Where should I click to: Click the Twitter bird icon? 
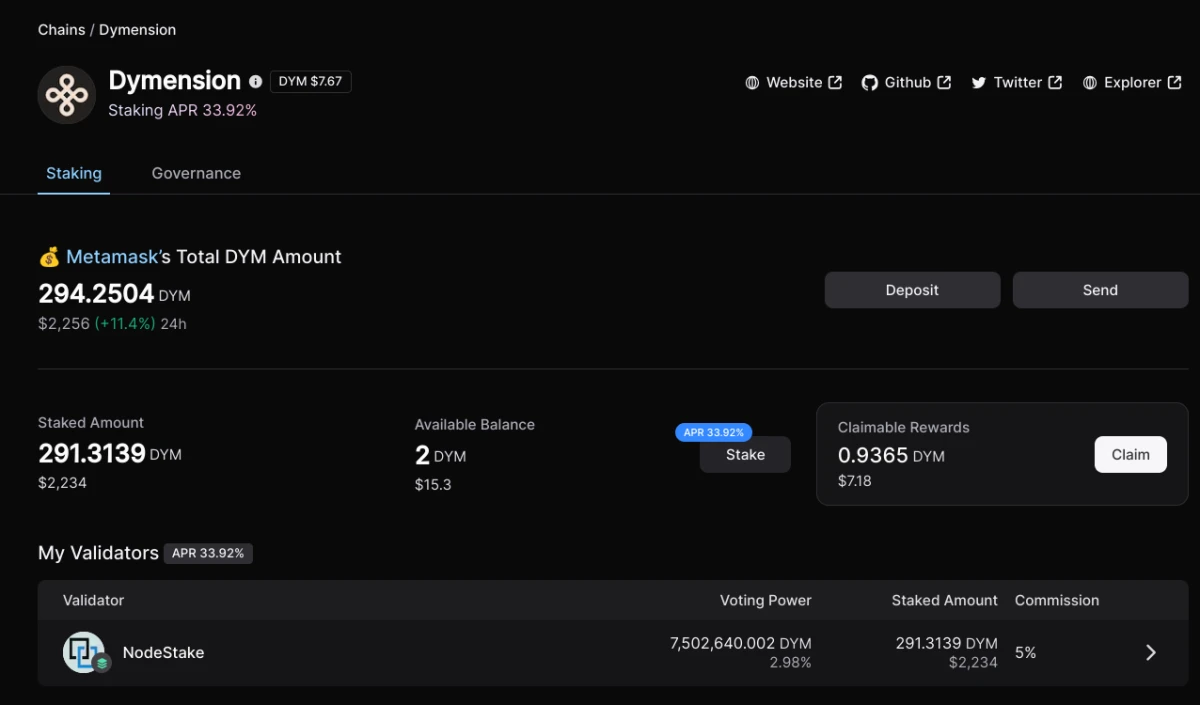tap(978, 83)
